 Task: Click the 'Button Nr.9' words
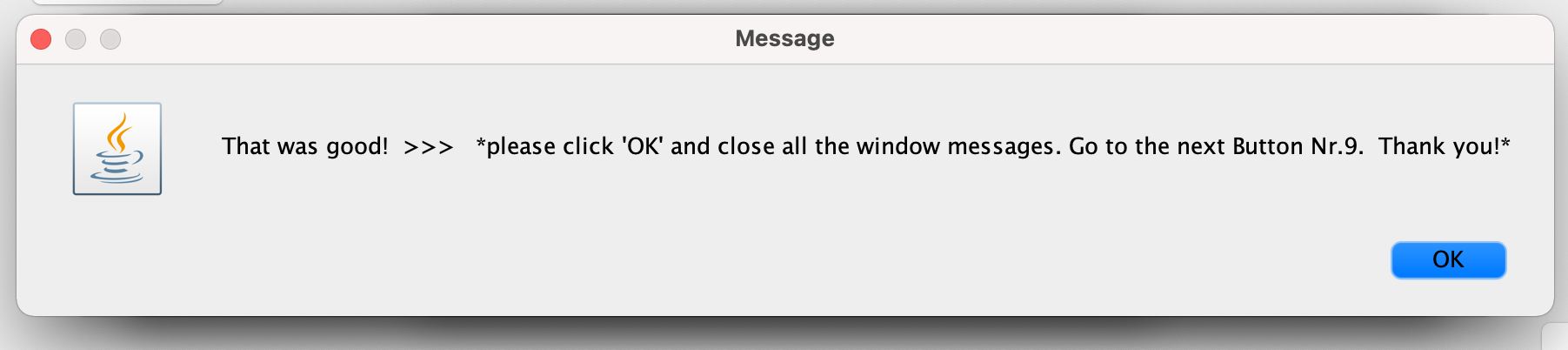pyautogui.click(x=1296, y=146)
